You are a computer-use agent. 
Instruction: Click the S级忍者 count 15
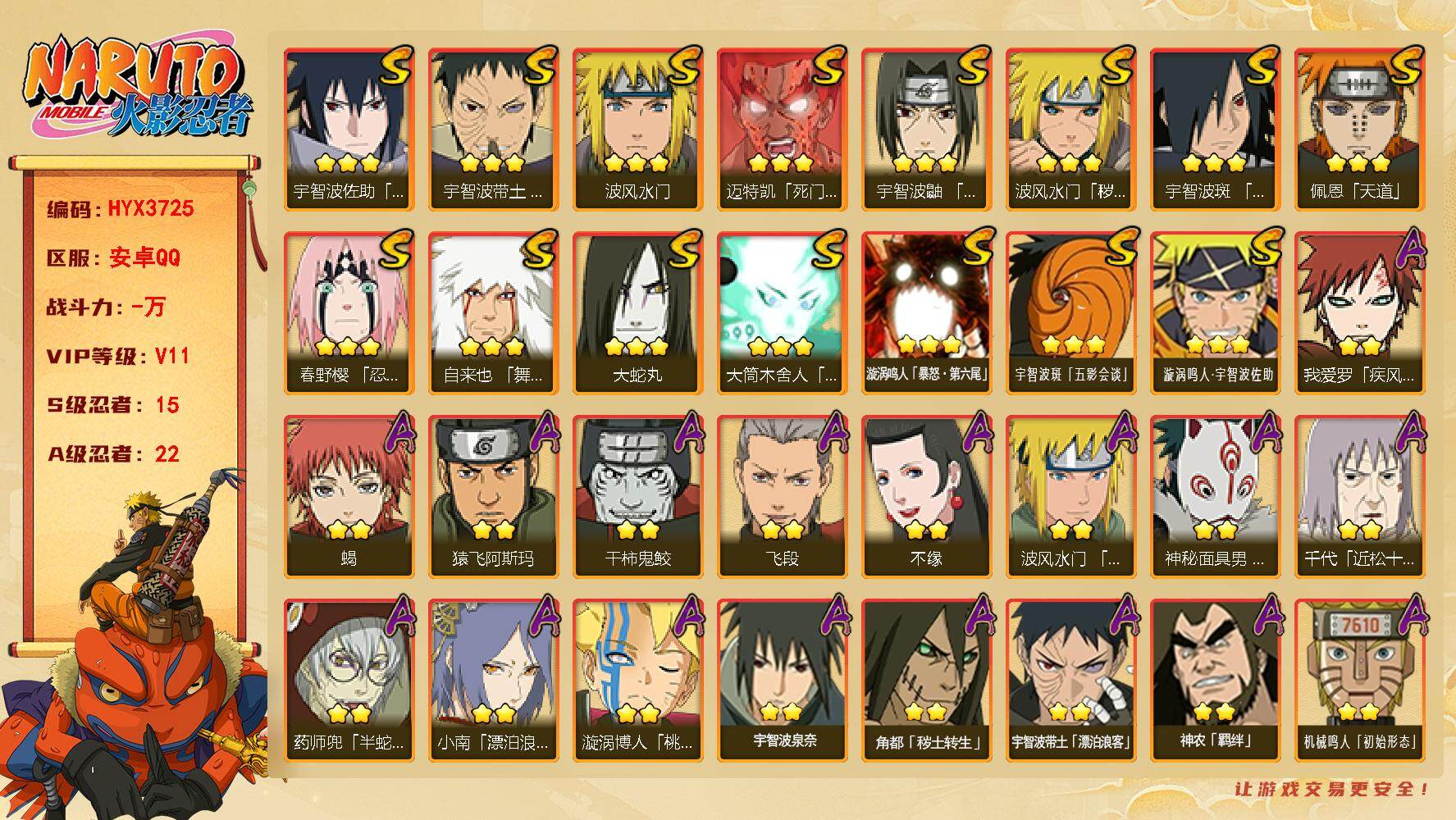pyautogui.click(x=167, y=405)
